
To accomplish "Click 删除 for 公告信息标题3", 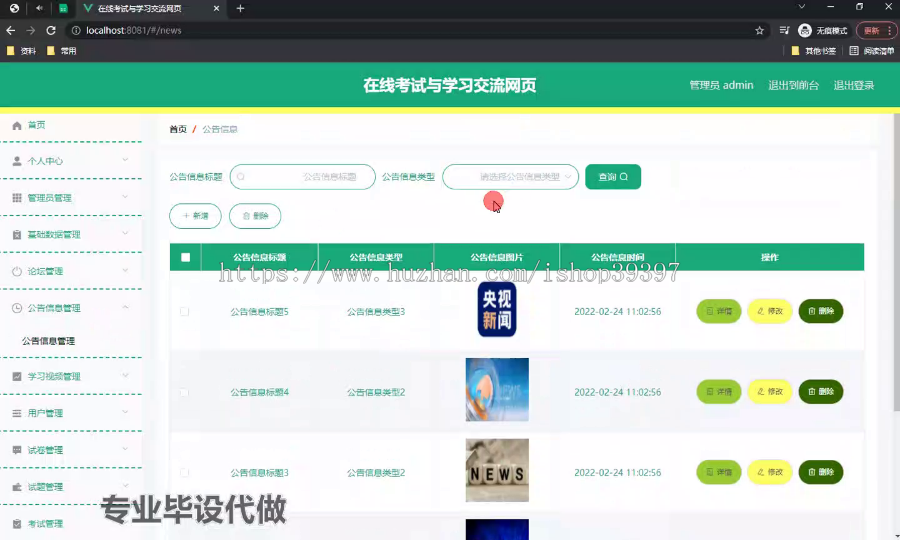I will click(821, 472).
